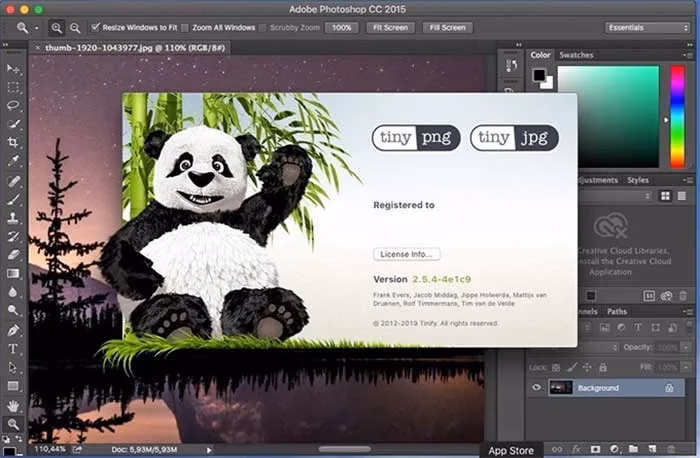Select the Pen tool
Screen dimensions: 700x458
click(x=13, y=330)
